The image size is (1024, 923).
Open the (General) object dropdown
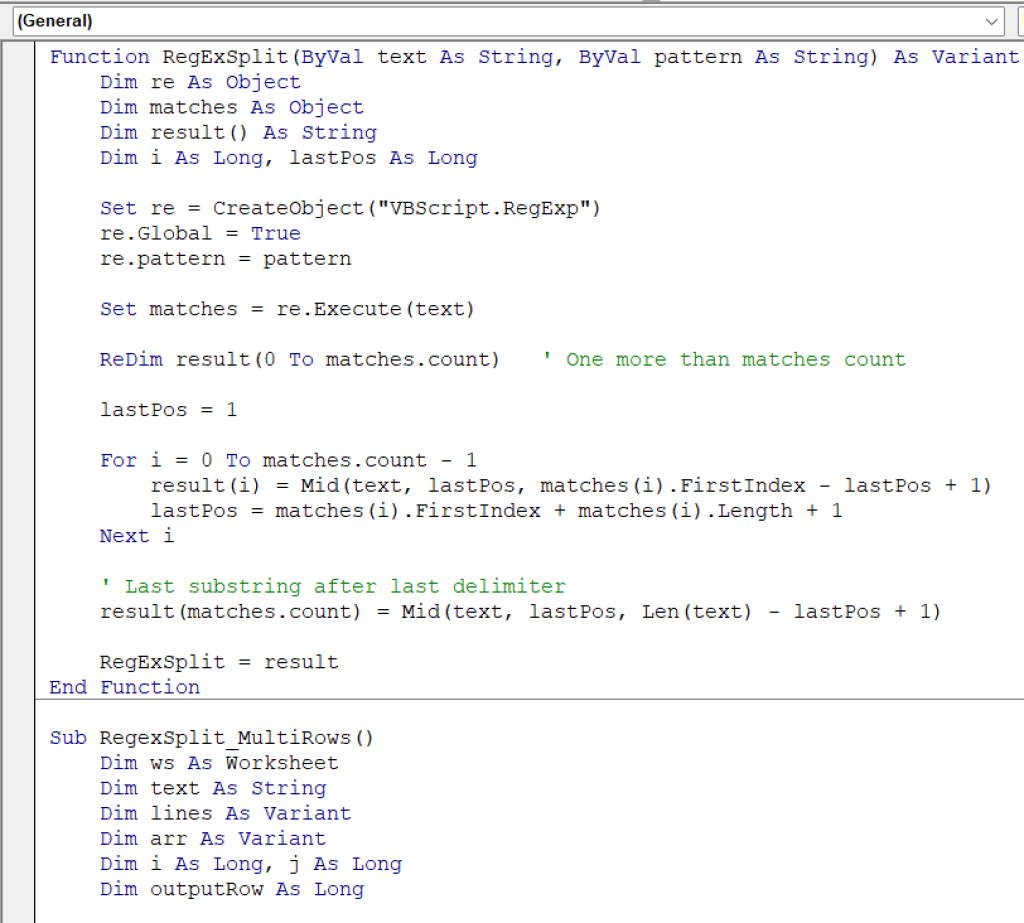pos(500,21)
